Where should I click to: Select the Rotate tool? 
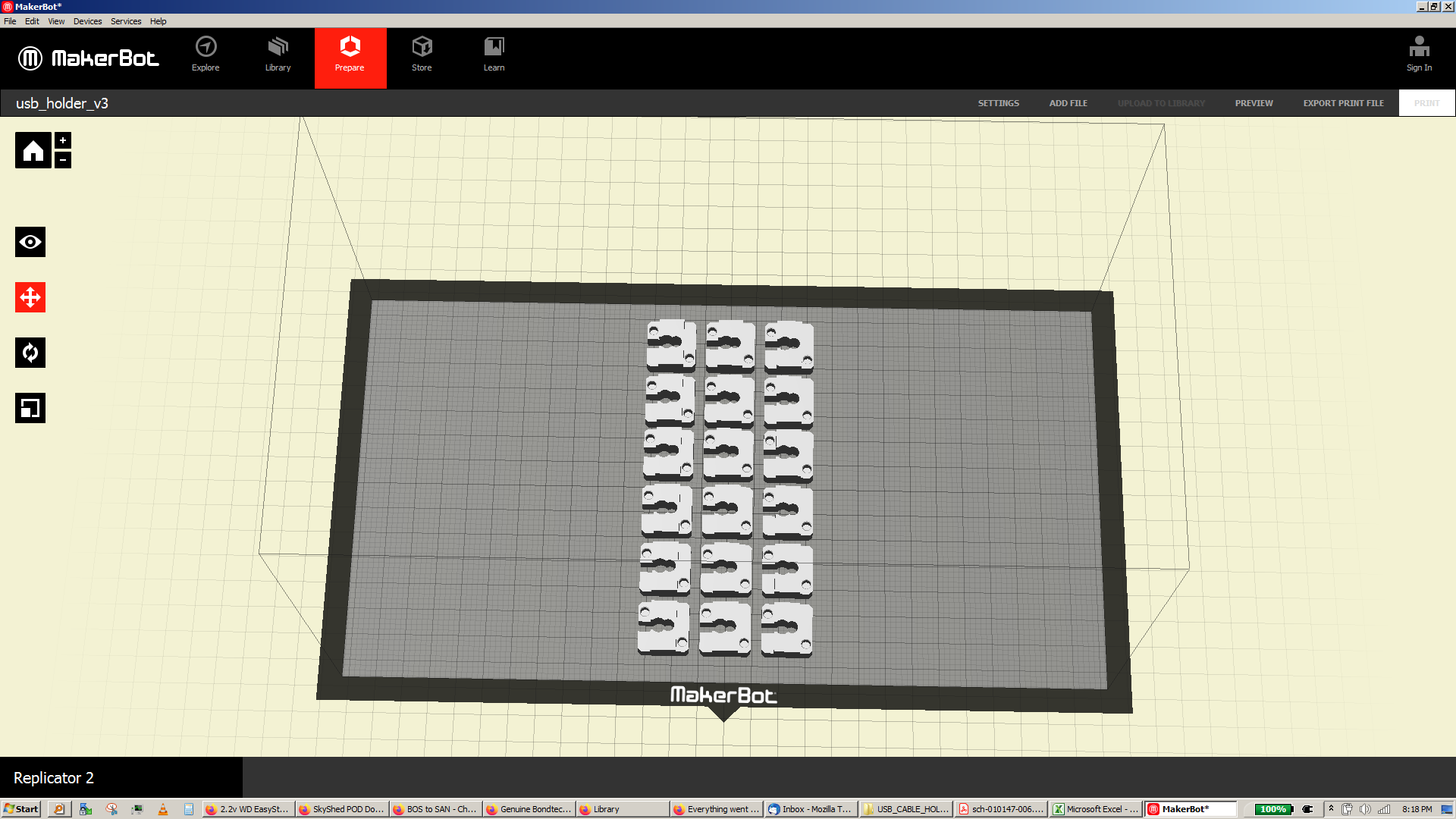point(30,353)
